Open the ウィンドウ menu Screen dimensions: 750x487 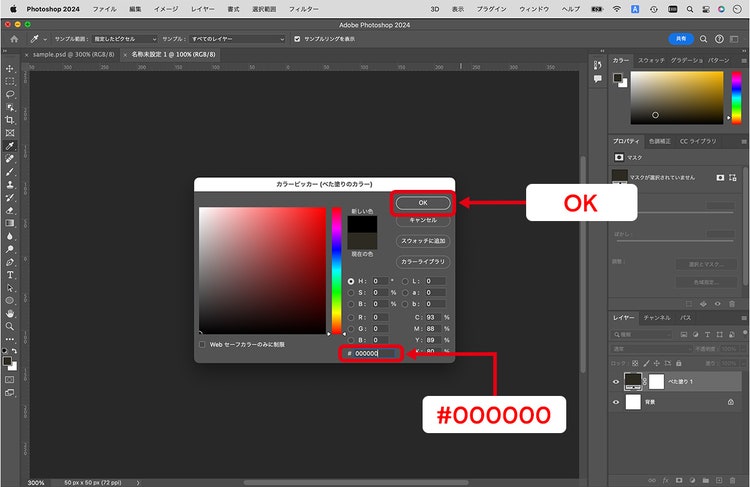pyautogui.click(x=534, y=9)
